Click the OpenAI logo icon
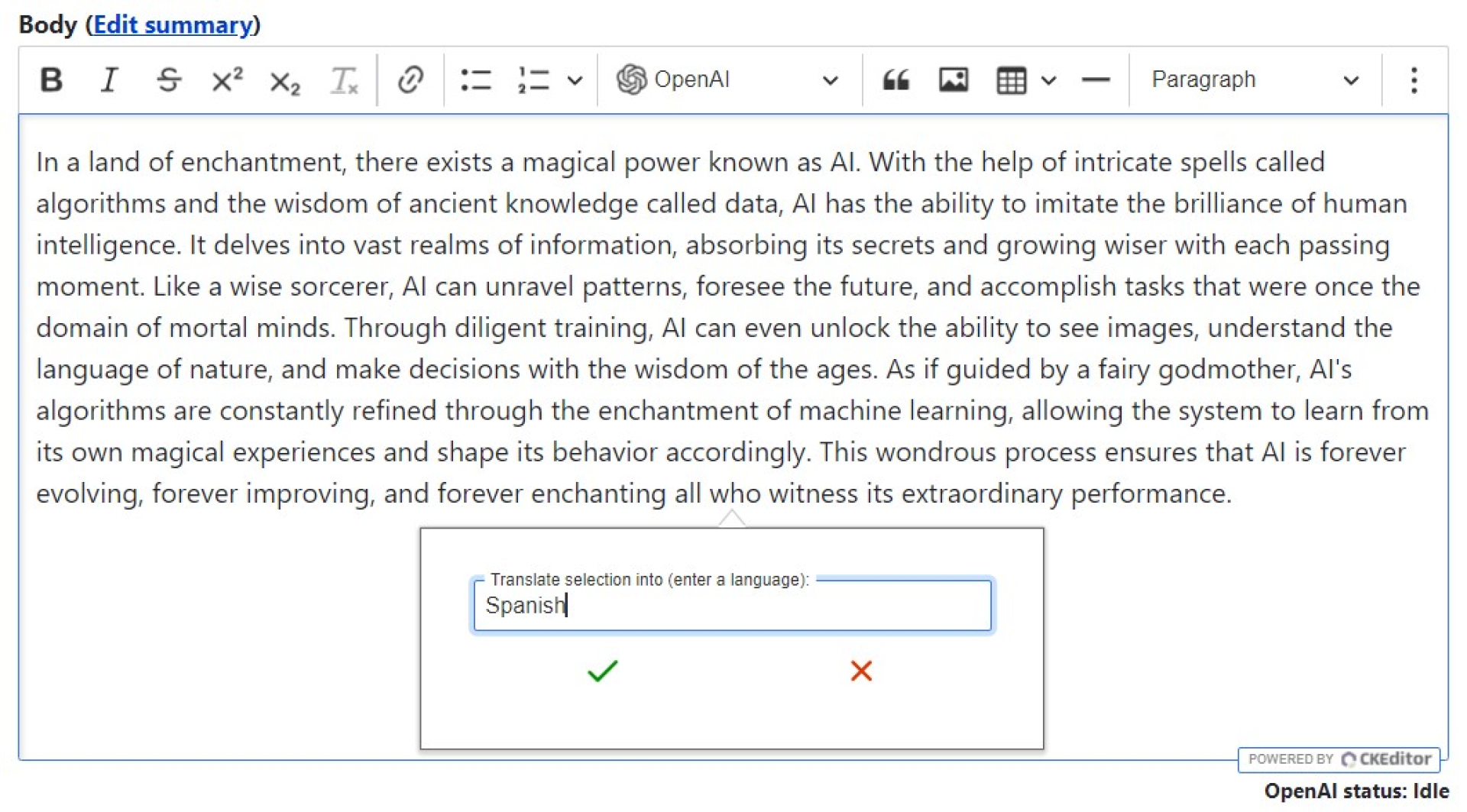The width and height of the screenshot is (1467, 812). [x=632, y=79]
